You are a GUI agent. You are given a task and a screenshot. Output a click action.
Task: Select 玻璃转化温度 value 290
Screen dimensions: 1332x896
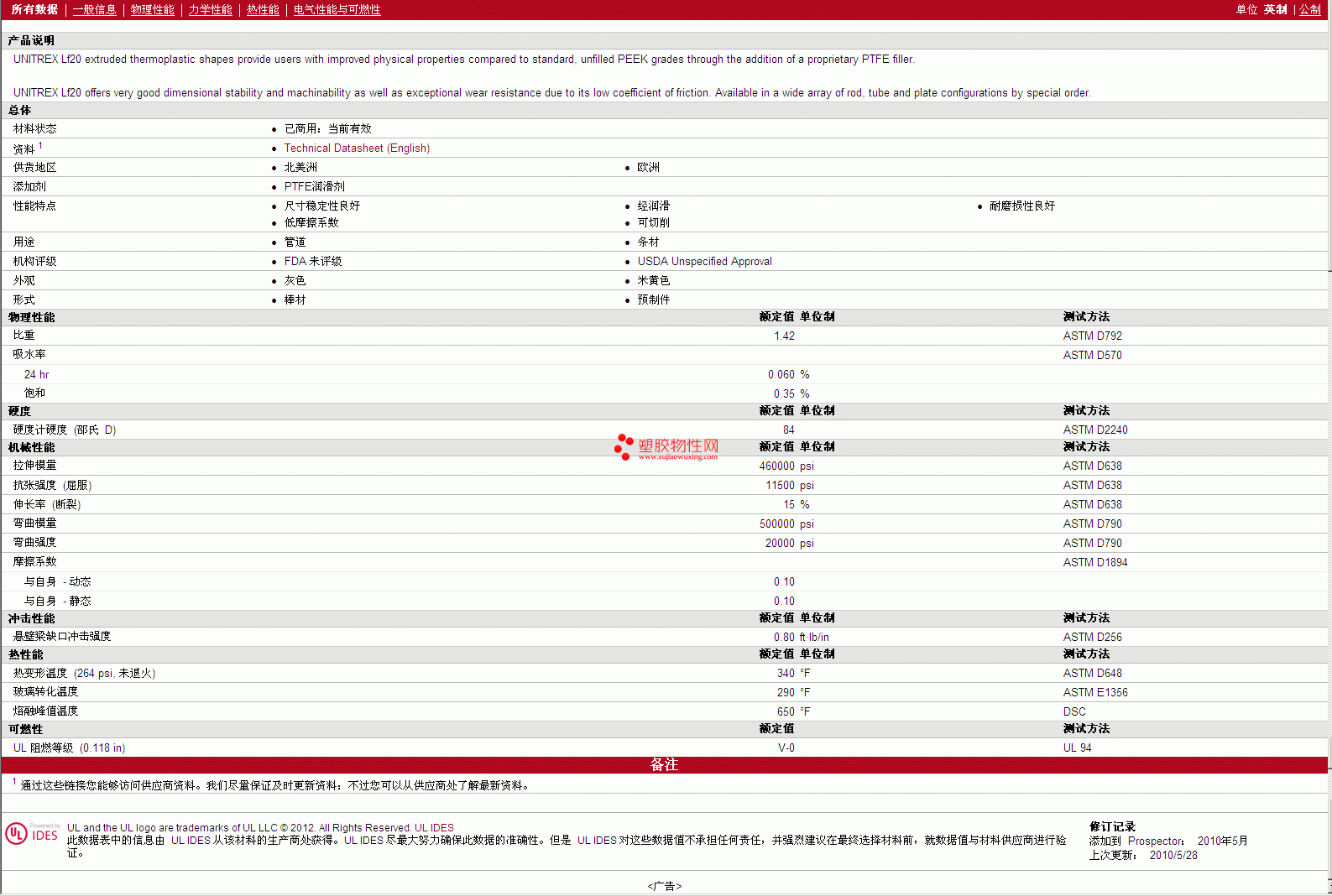click(x=786, y=692)
